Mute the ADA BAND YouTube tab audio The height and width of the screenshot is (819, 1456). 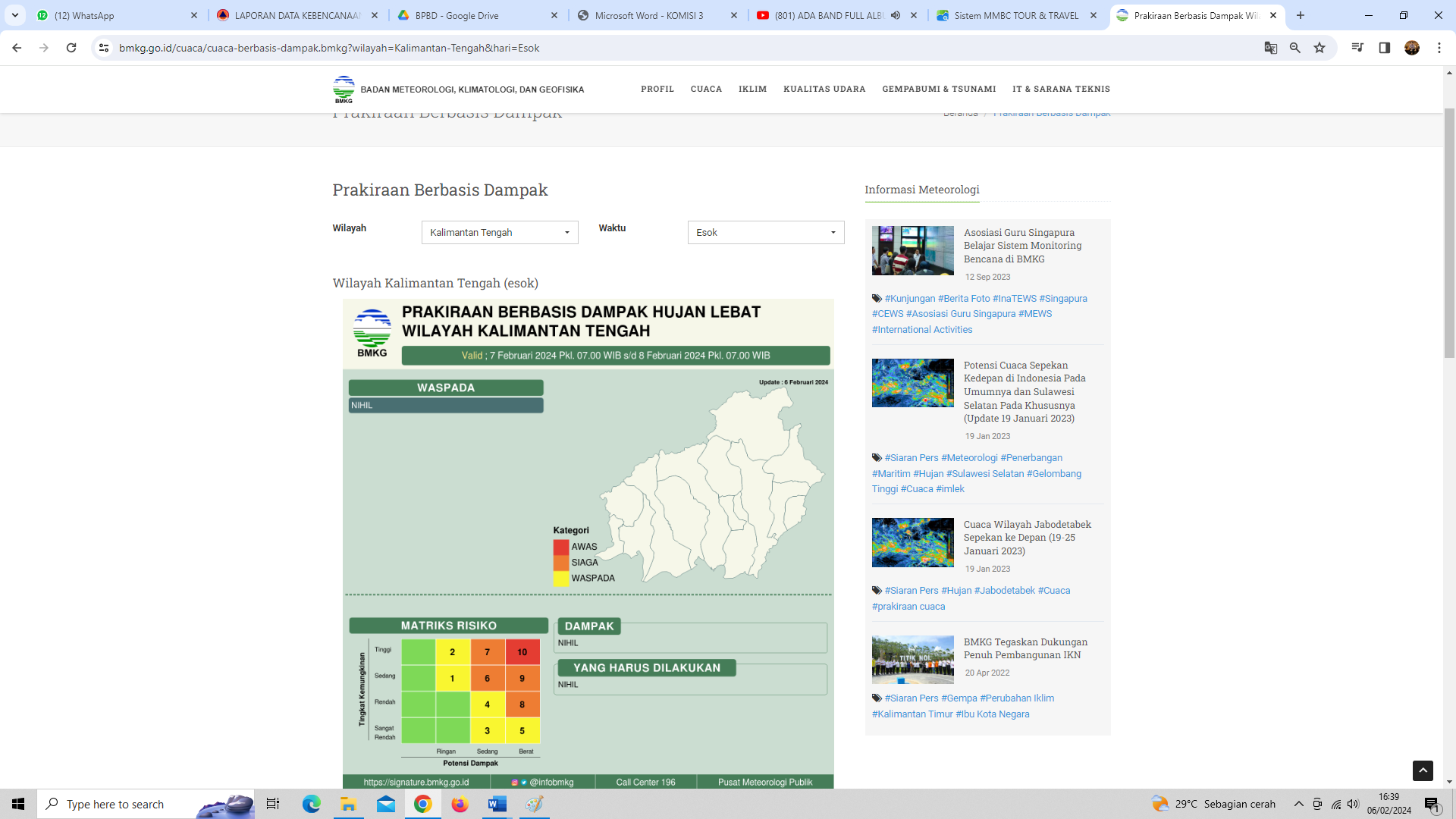pyautogui.click(x=896, y=15)
